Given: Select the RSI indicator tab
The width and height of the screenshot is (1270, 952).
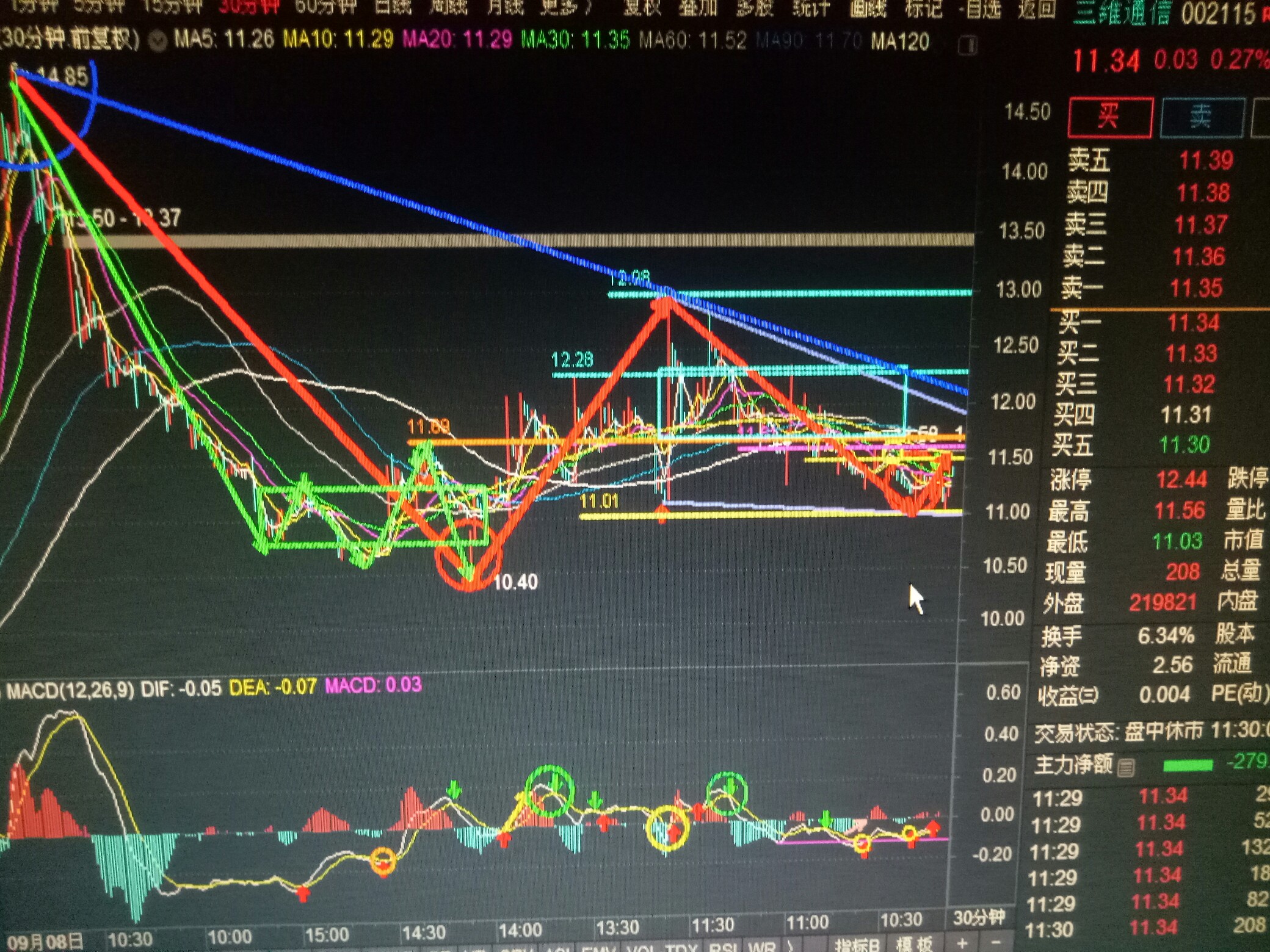Looking at the screenshot, I should coord(724,948).
